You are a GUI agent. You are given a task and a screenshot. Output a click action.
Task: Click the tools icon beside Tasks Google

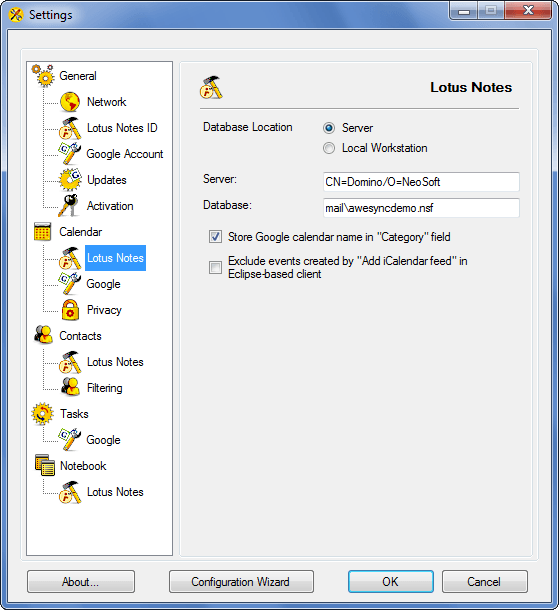pos(70,440)
